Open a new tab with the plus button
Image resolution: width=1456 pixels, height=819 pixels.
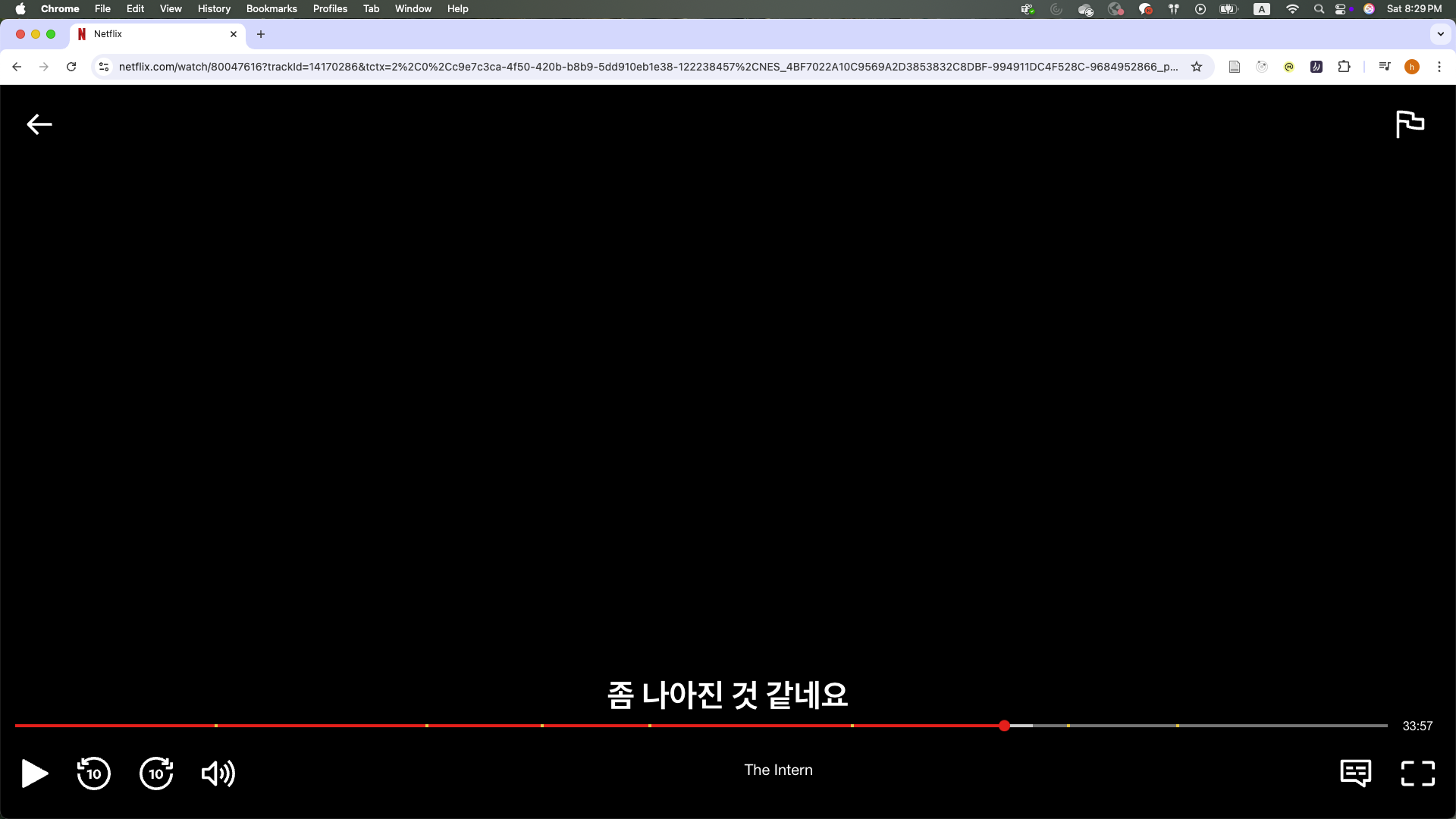(x=261, y=34)
